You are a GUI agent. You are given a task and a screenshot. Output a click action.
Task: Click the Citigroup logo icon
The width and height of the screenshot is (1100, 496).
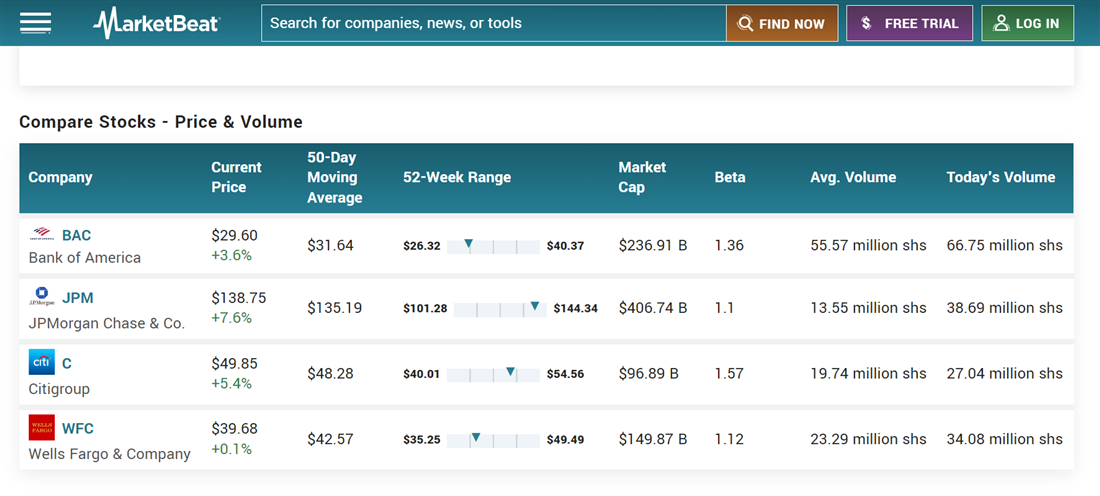[42, 362]
